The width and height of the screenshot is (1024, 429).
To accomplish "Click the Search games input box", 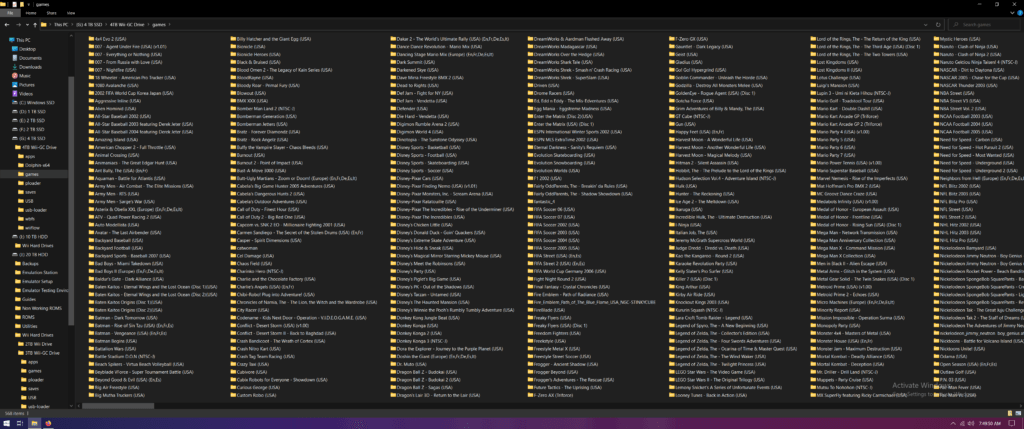I will (x=982, y=25).
